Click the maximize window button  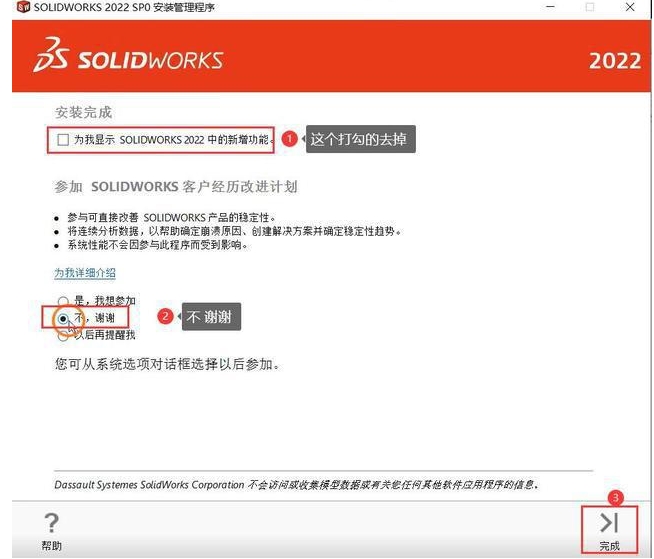tap(590, 7)
